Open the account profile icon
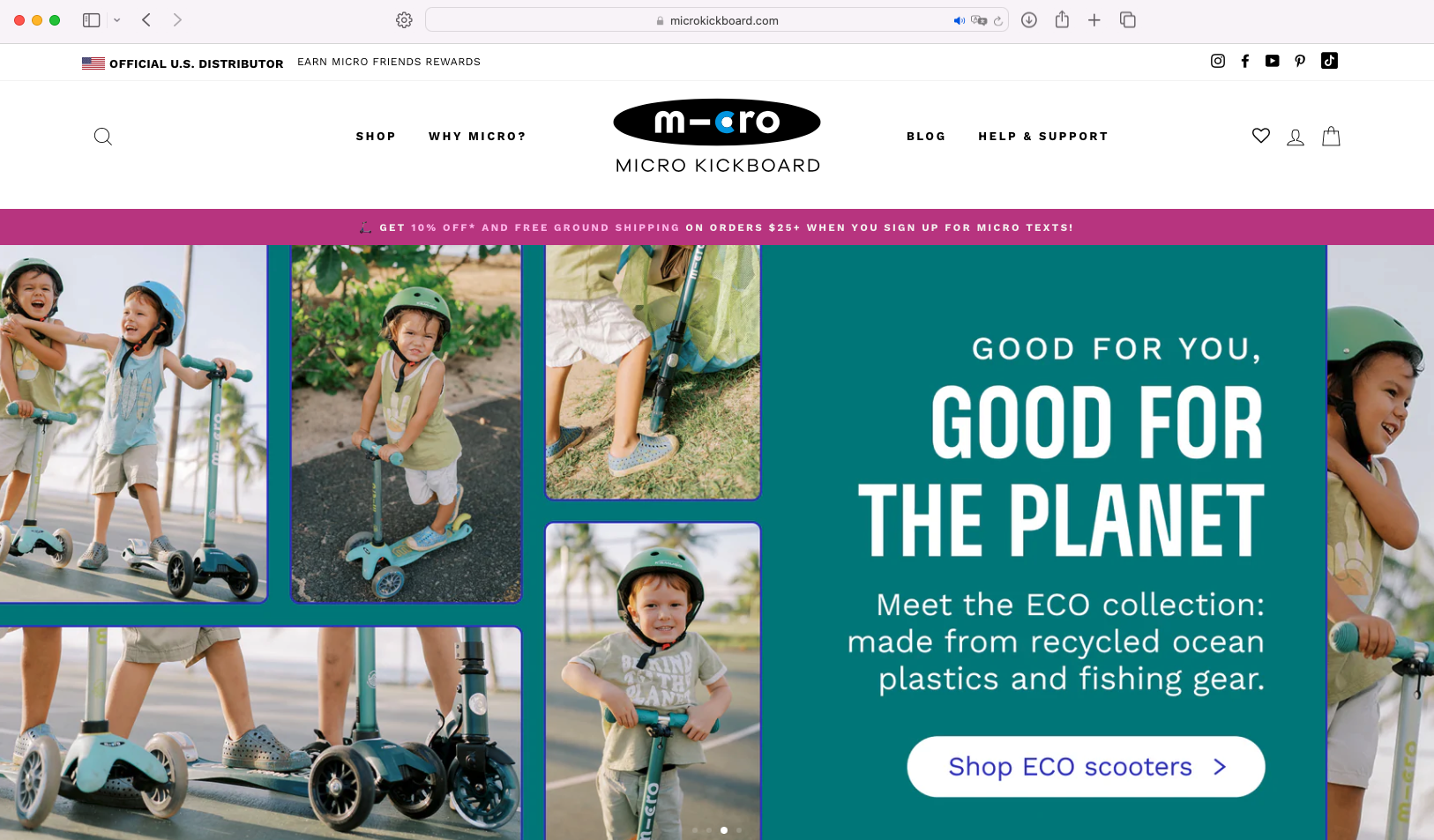The height and width of the screenshot is (840, 1434). pyautogui.click(x=1296, y=138)
